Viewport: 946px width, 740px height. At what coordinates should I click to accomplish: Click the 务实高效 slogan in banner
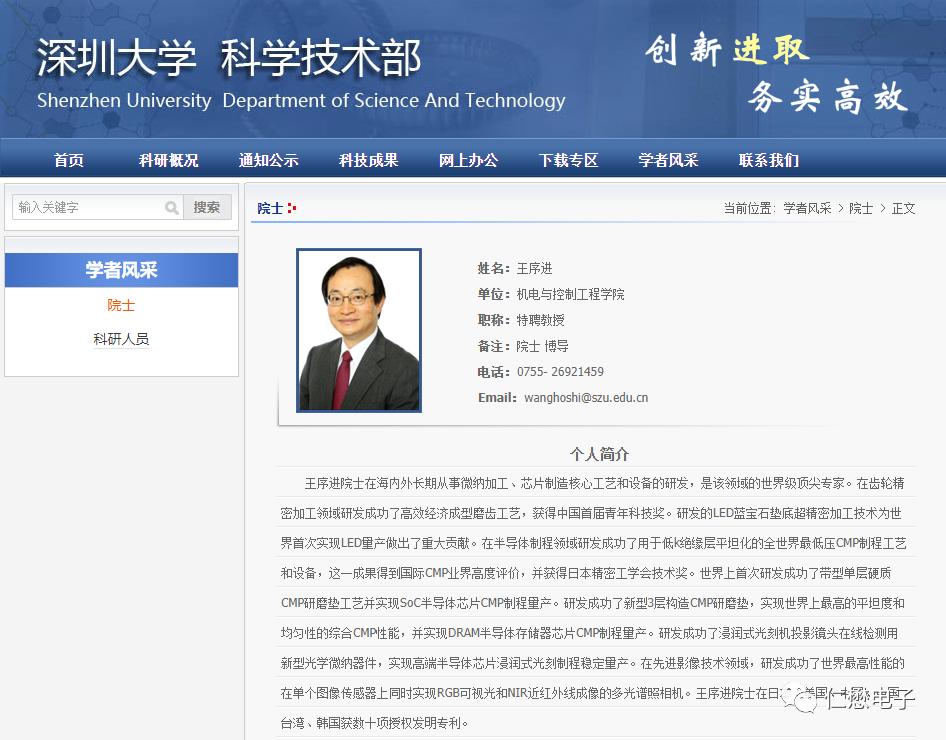(x=828, y=96)
